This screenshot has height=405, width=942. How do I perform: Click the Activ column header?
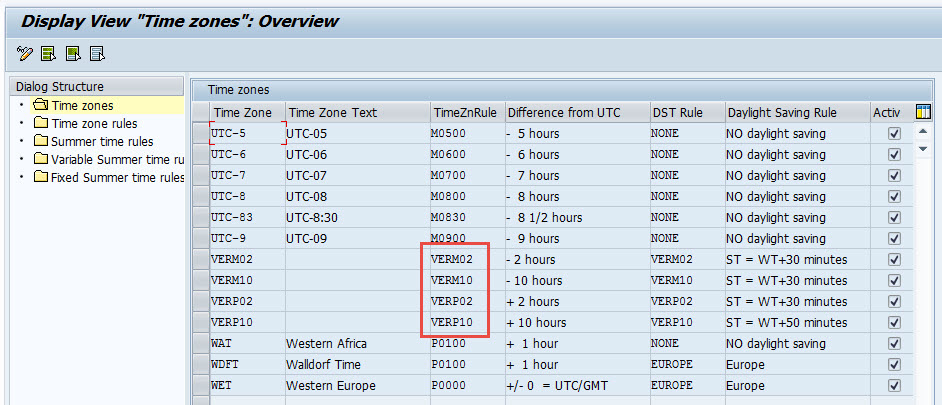[x=891, y=112]
